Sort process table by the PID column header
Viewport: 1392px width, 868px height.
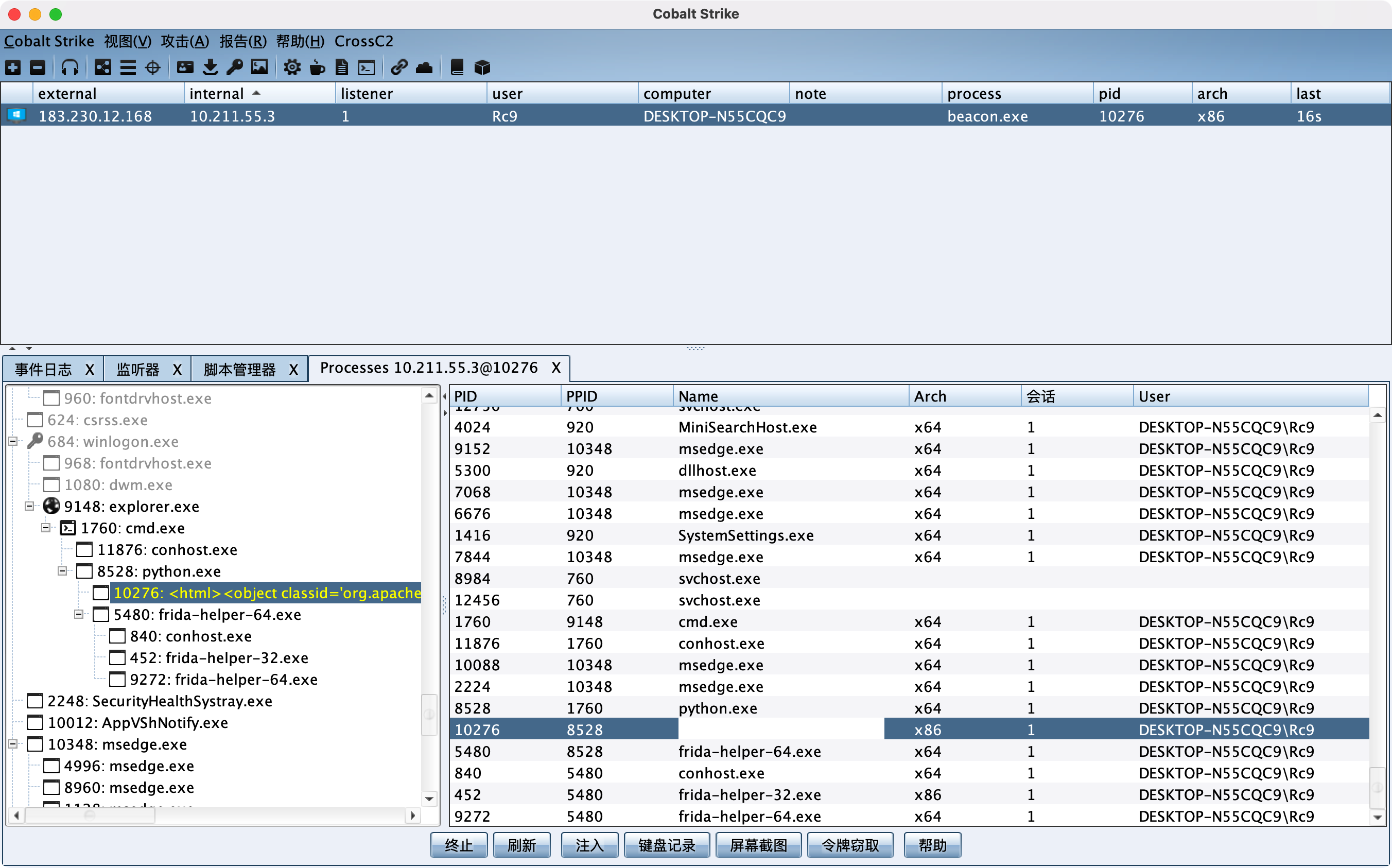(x=504, y=396)
